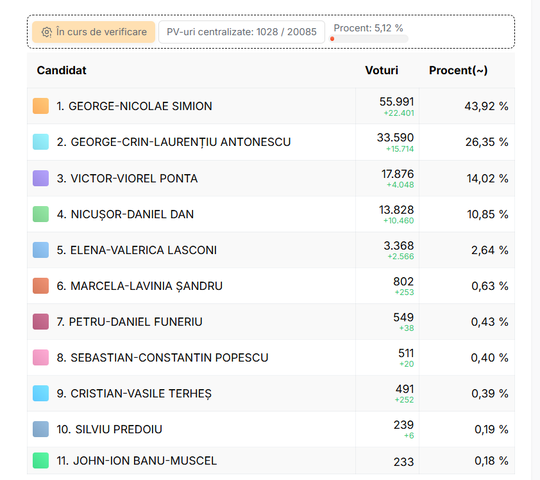Click Marcela-Lavinia Șandru's orange-red color swatch
540x480 pixels.
pyautogui.click(x=41, y=286)
